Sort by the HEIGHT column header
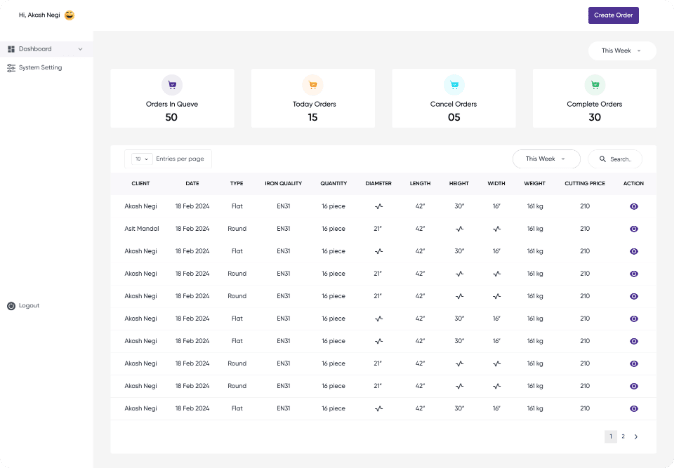 click(459, 184)
